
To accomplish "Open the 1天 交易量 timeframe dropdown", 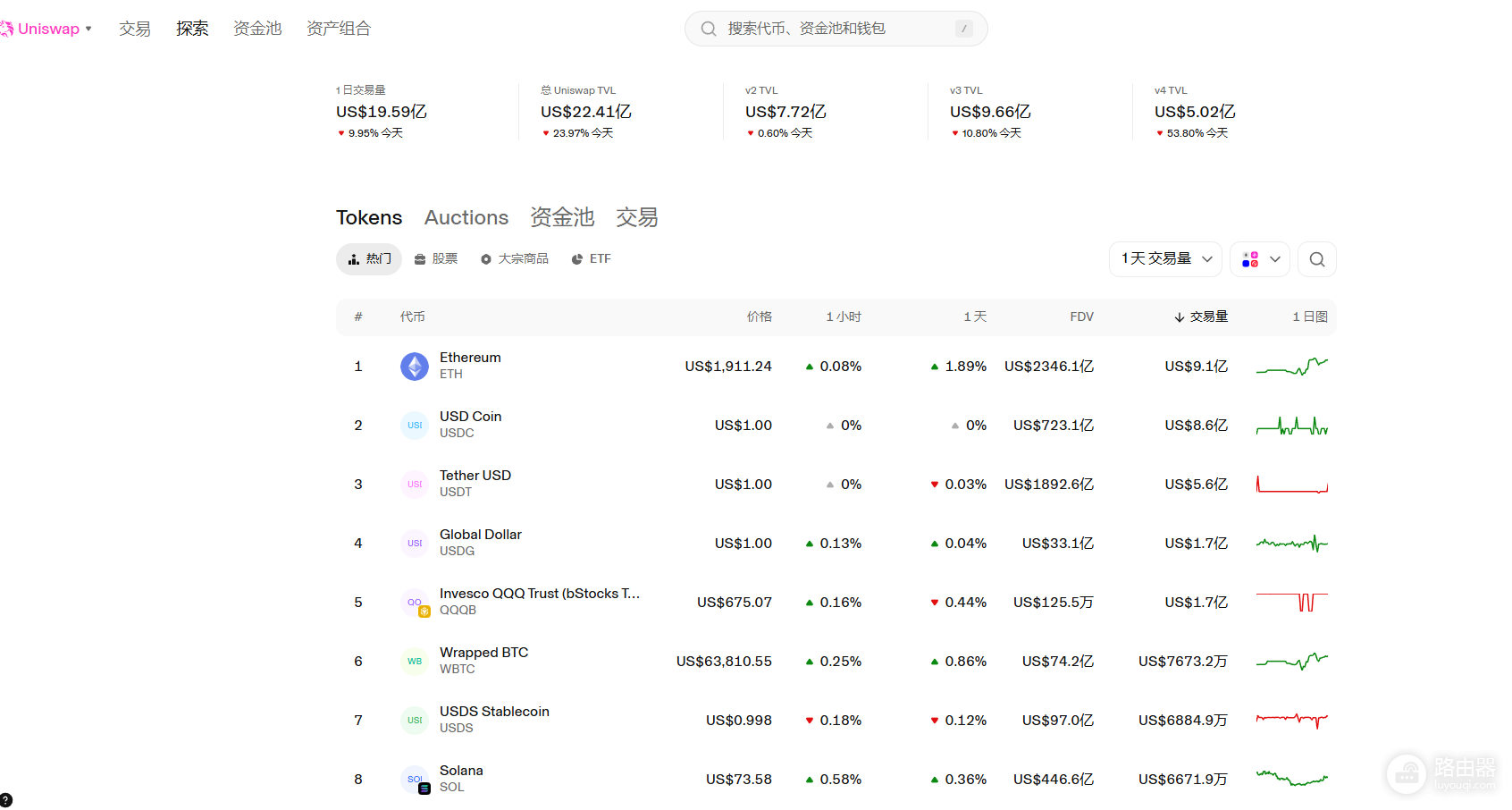I will [1165, 259].
